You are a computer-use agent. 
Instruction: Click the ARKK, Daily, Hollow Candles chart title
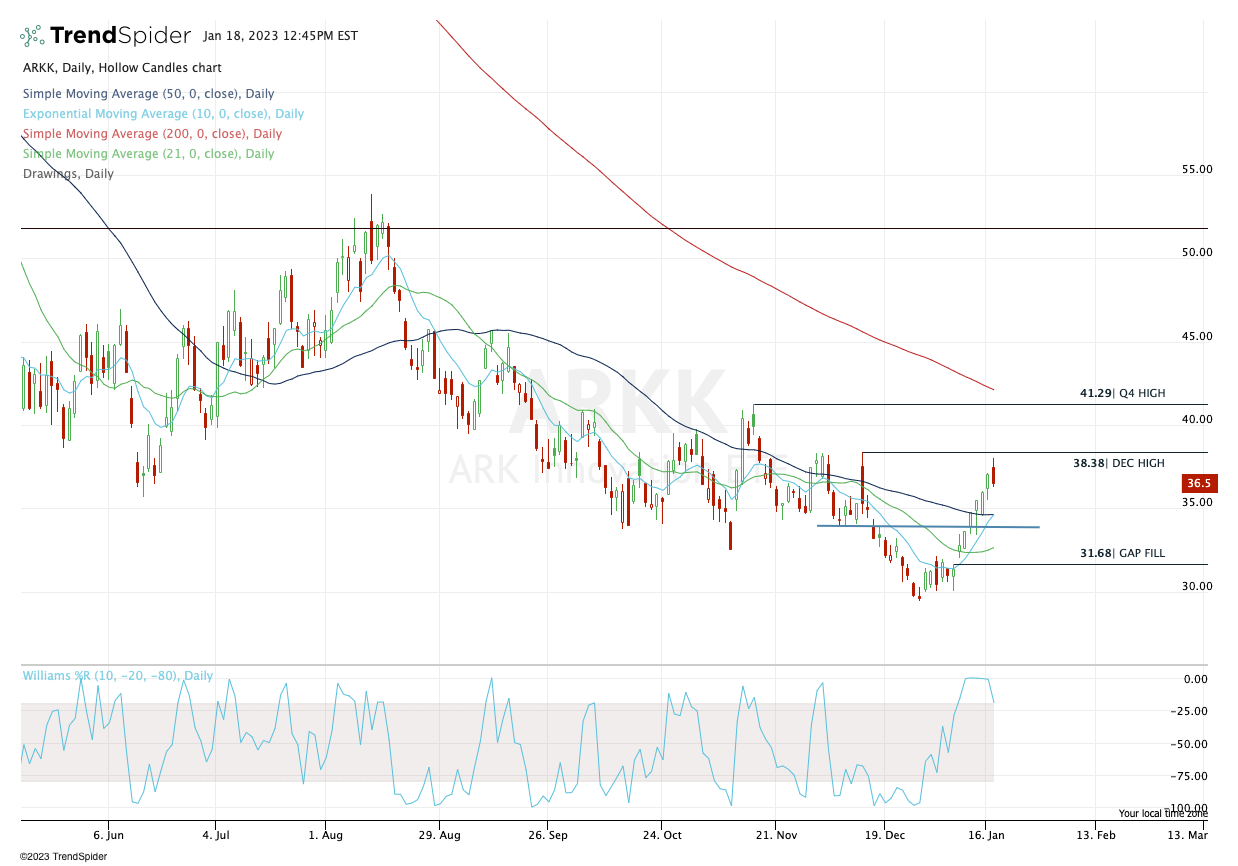click(122, 68)
